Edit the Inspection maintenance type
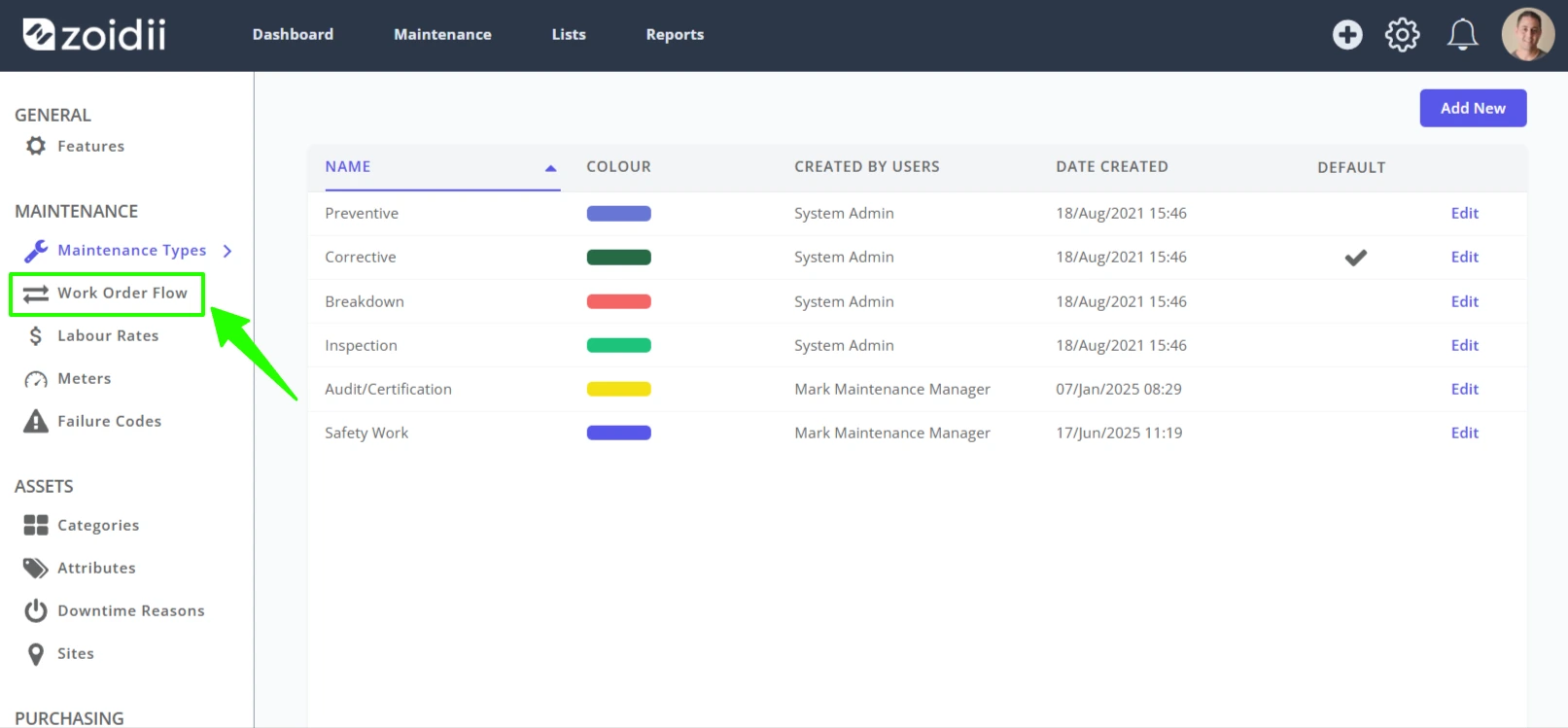 [x=1464, y=345]
